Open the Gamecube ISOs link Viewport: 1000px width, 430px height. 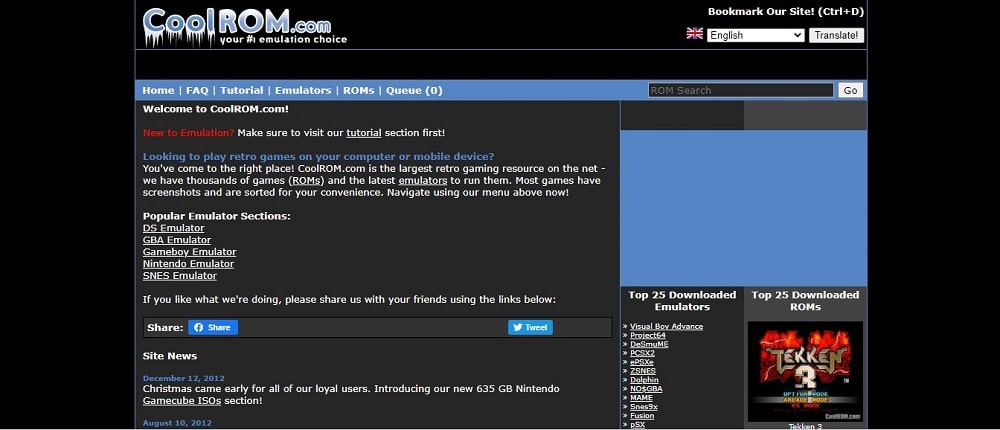click(x=182, y=401)
